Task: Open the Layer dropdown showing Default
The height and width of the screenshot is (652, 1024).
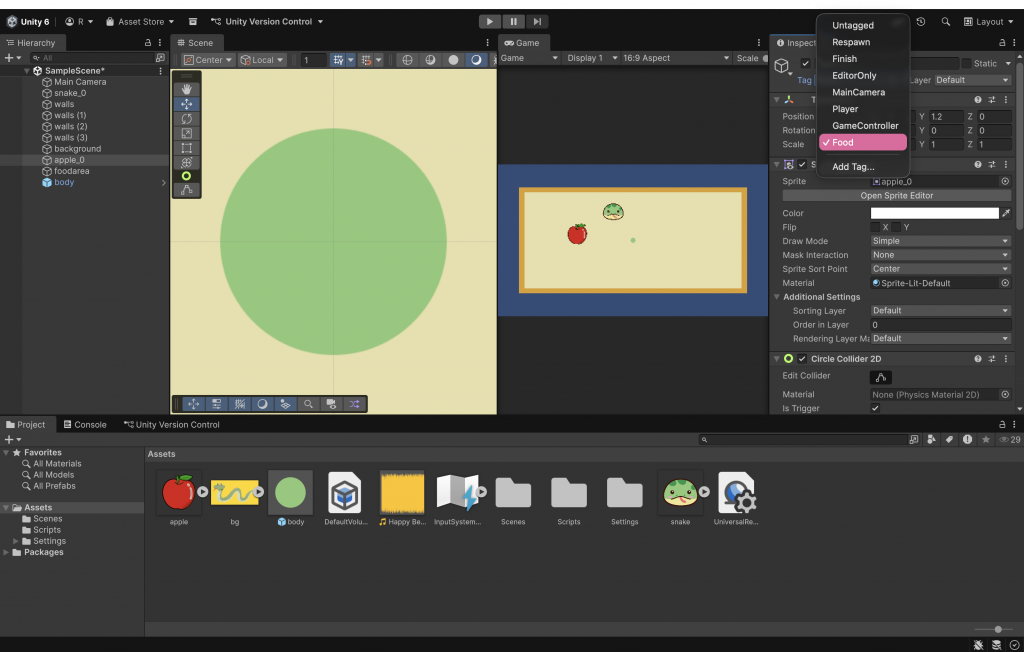Action: (x=972, y=80)
